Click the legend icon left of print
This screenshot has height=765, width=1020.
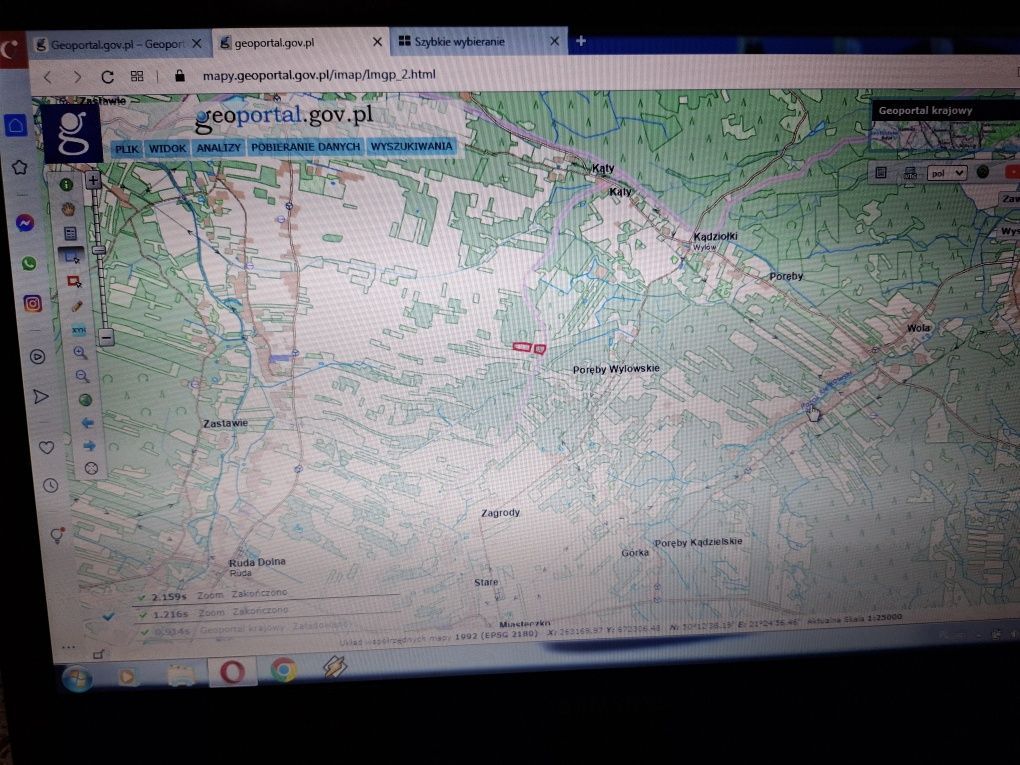[x=881, y=172]
